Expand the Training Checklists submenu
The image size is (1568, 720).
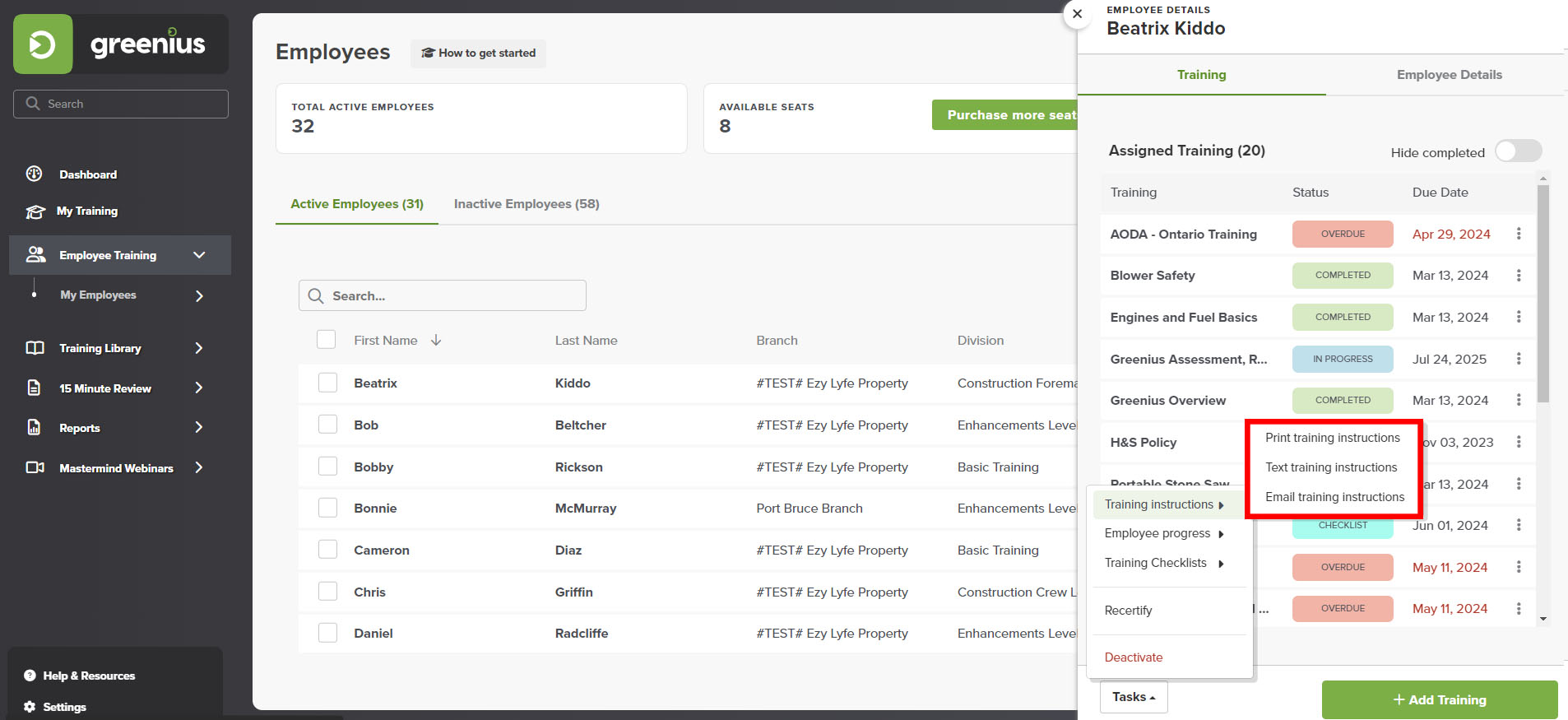(x=1164, y=563)
